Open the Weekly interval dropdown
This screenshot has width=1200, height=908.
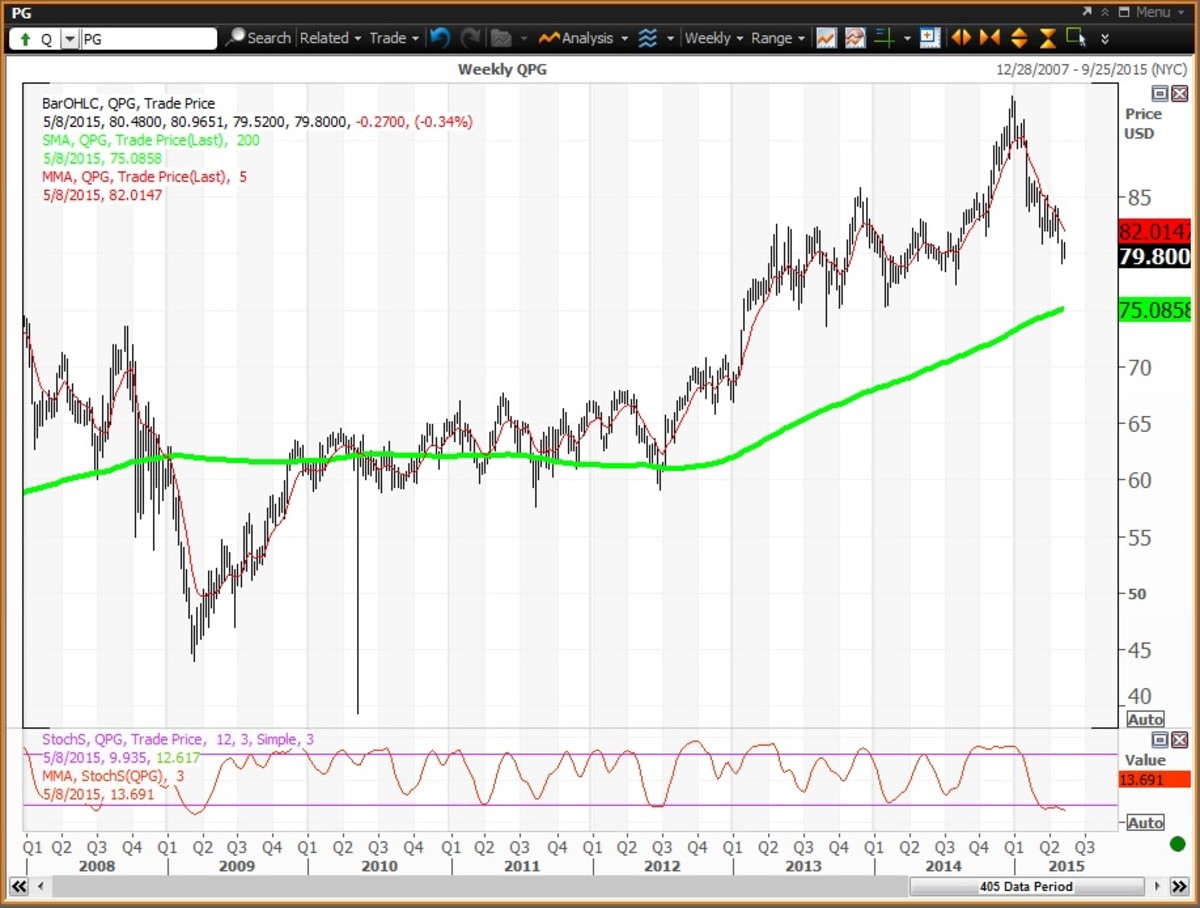(713, 38)
